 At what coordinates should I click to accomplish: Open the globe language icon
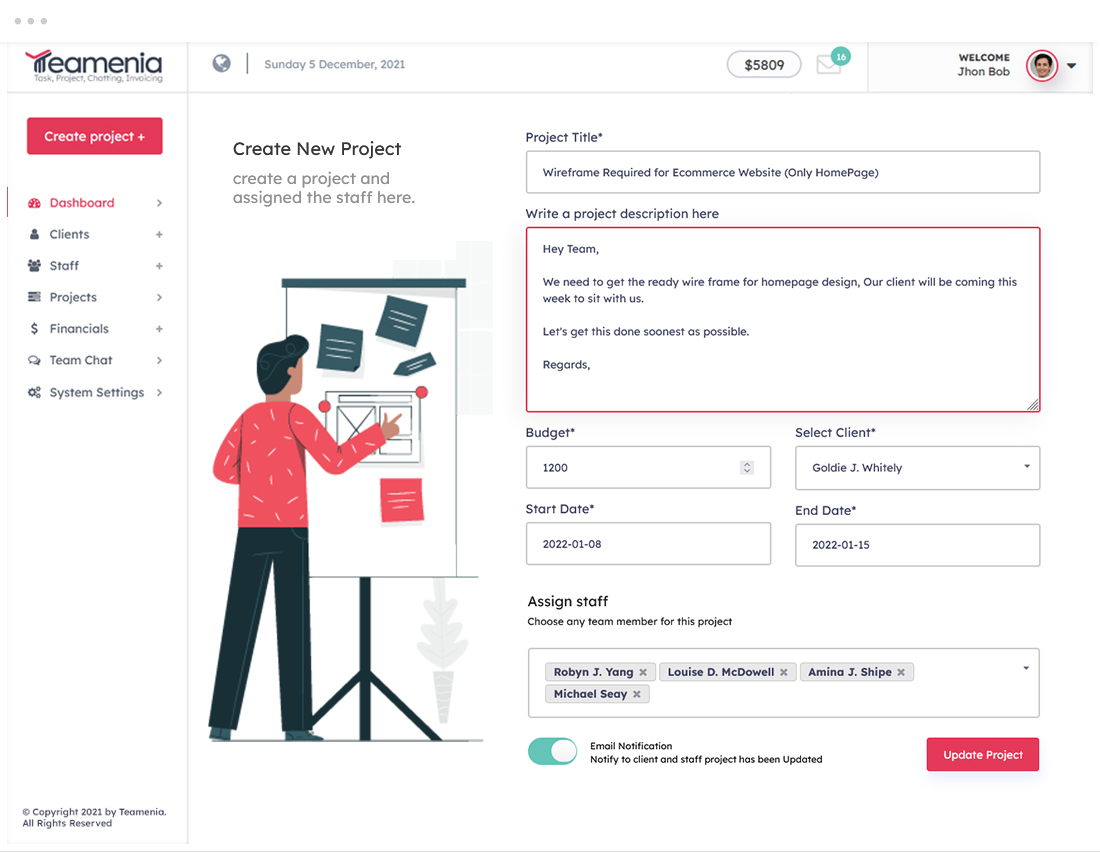(222, 64)
